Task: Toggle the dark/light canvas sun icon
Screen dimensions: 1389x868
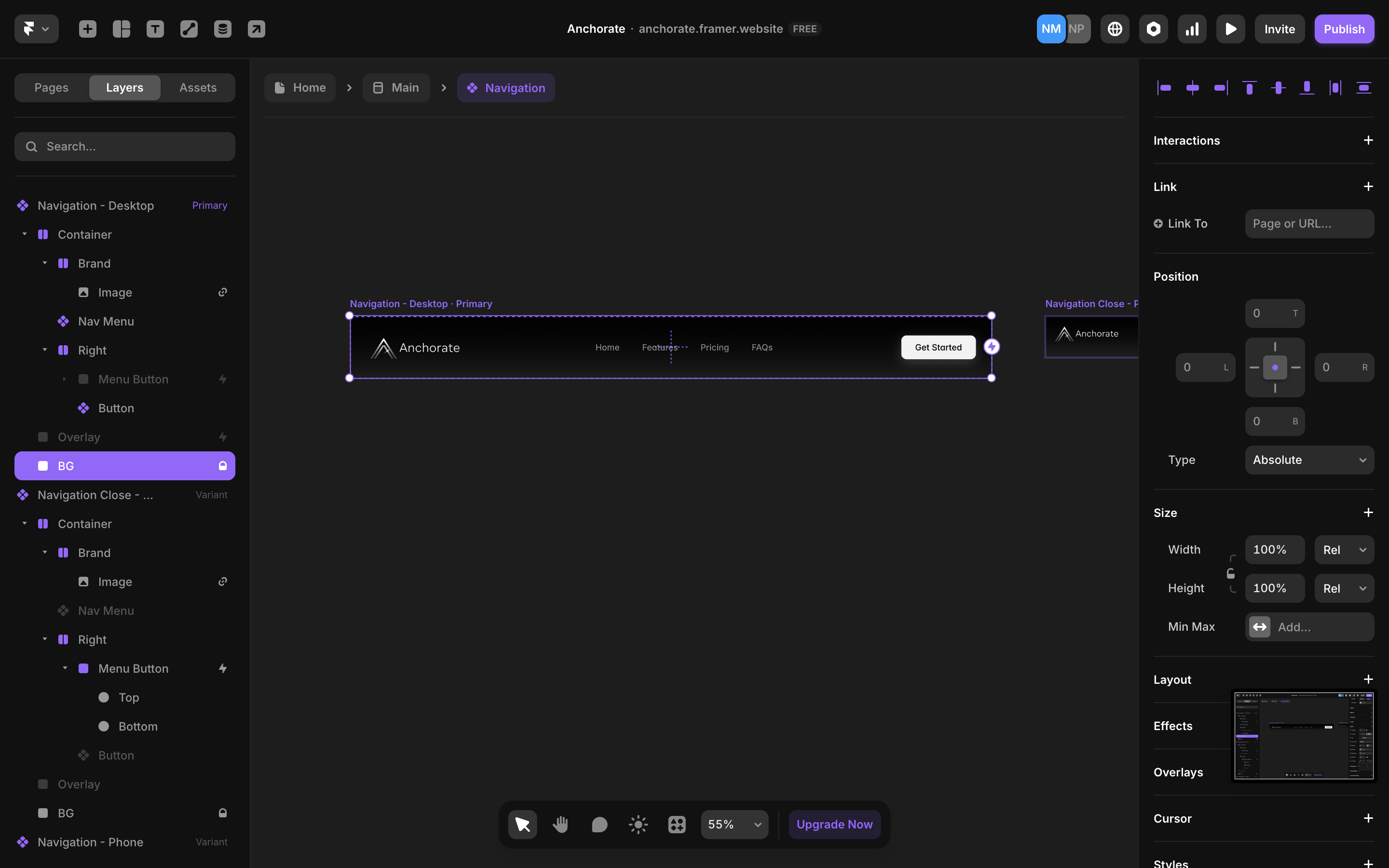Action: [638, 825]
